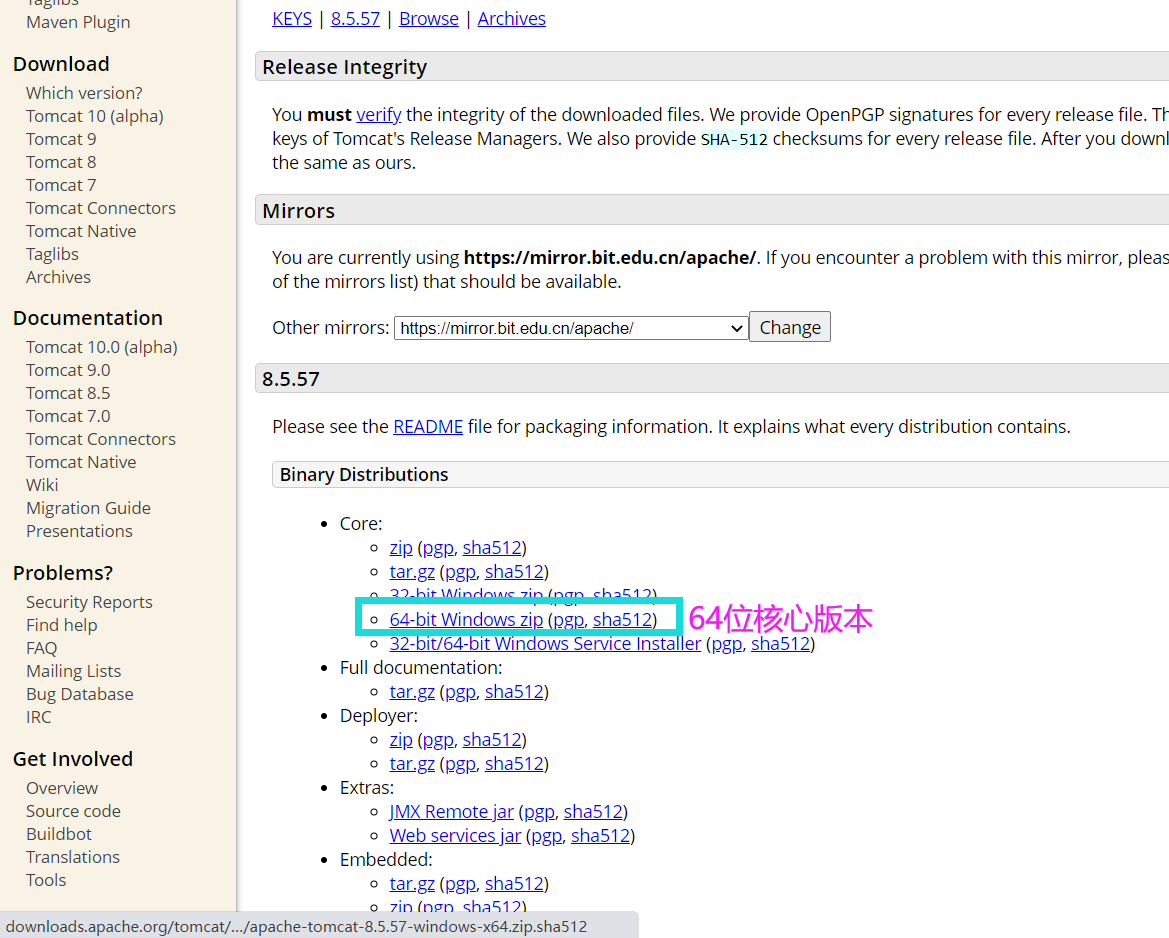Download the Deployer tar.gz
This screenshot has height=938, width=1169.
[x=412, y=764]
